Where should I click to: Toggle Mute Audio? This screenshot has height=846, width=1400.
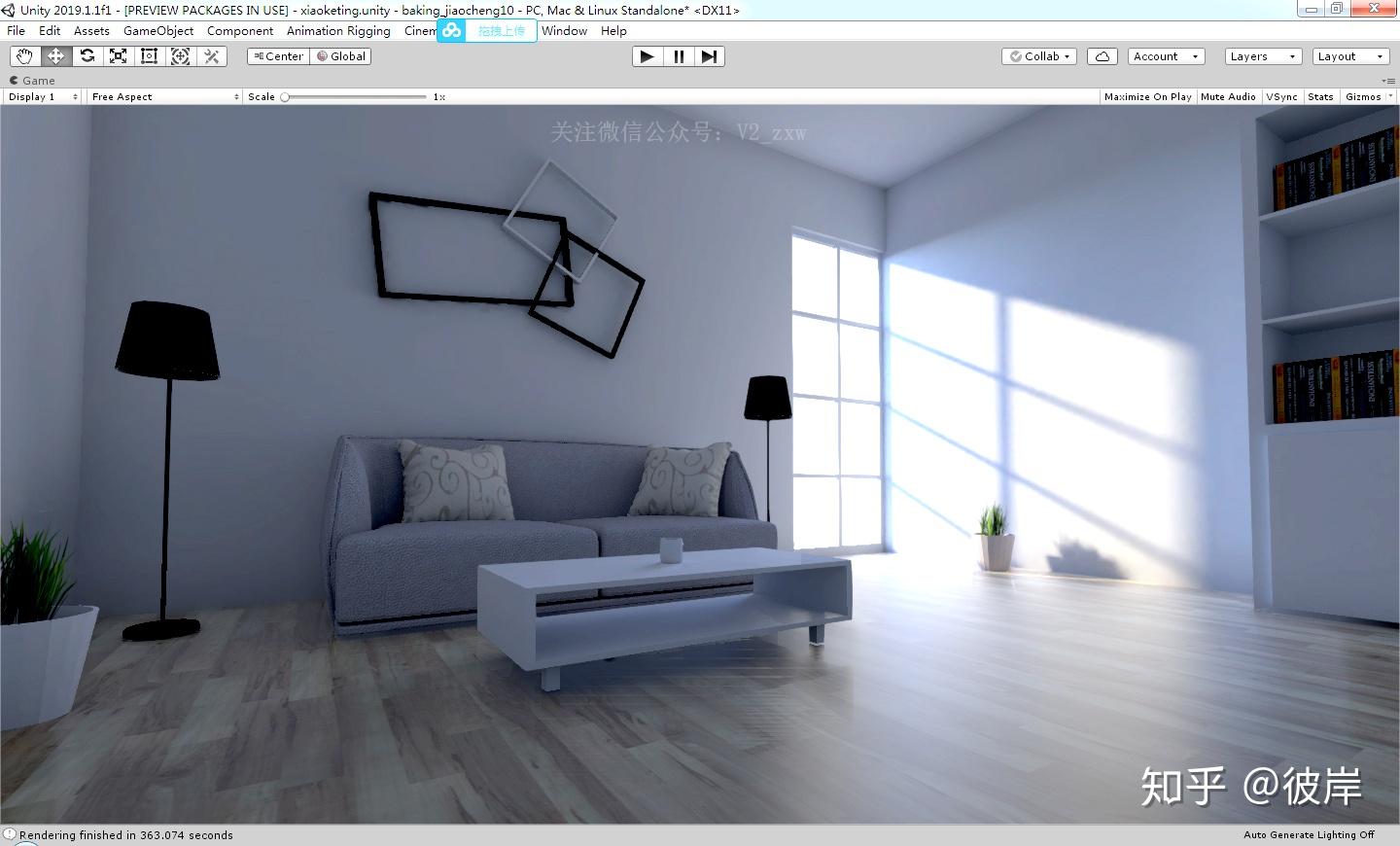pyautogui.click(x=1228, y=96)
